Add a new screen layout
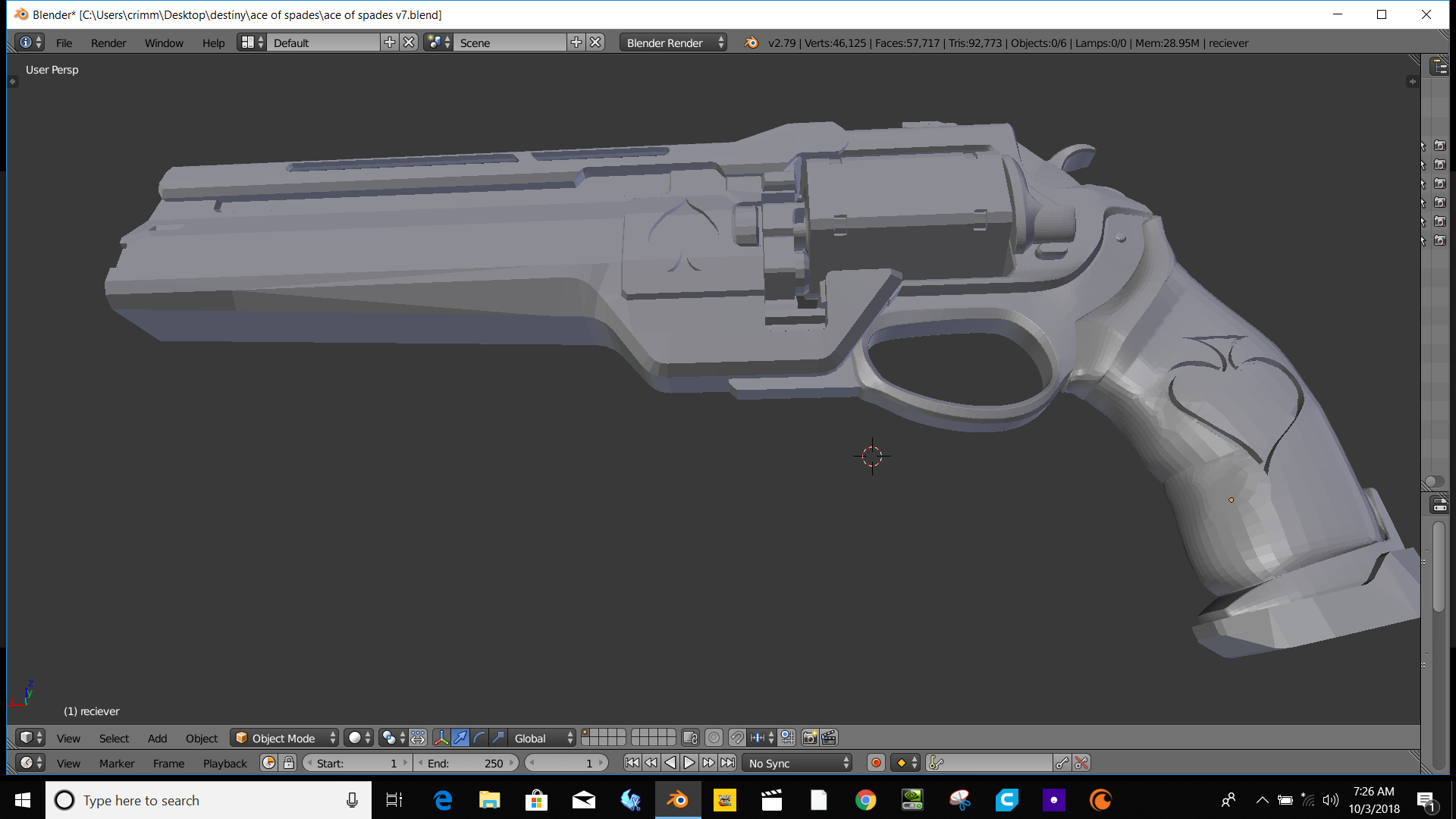This screenshot has width=1456, height=819. click(390, 42)
